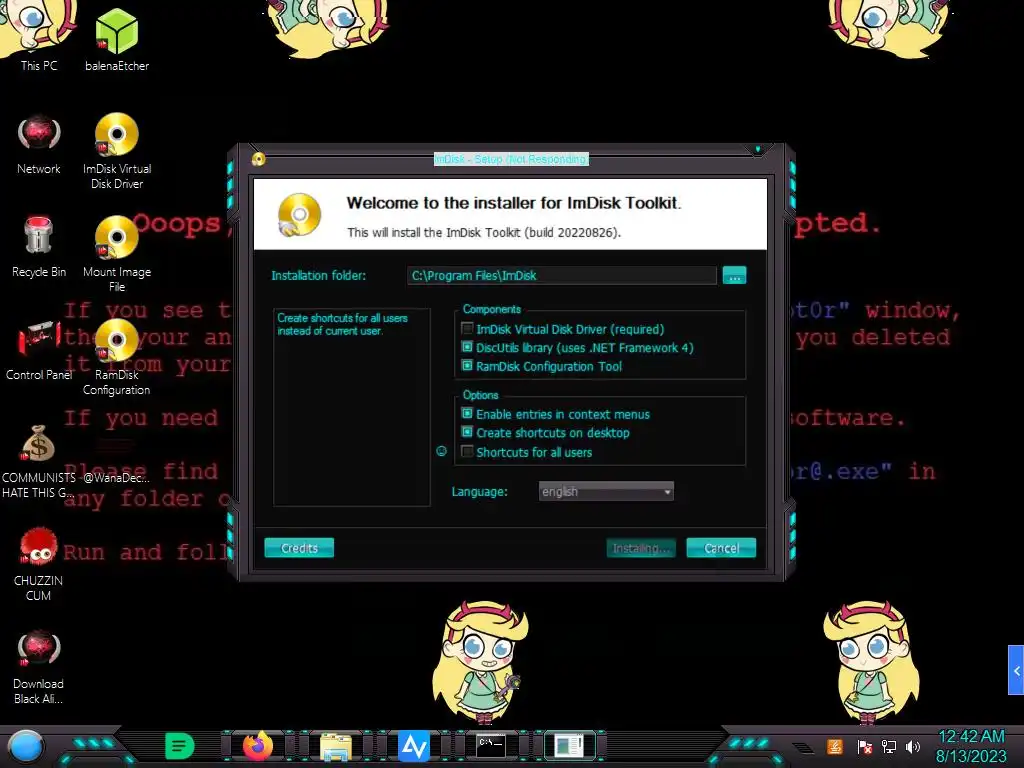Click the ImDisk - Setup title bar text
The image size is (1024, 768).
[511, 159]
